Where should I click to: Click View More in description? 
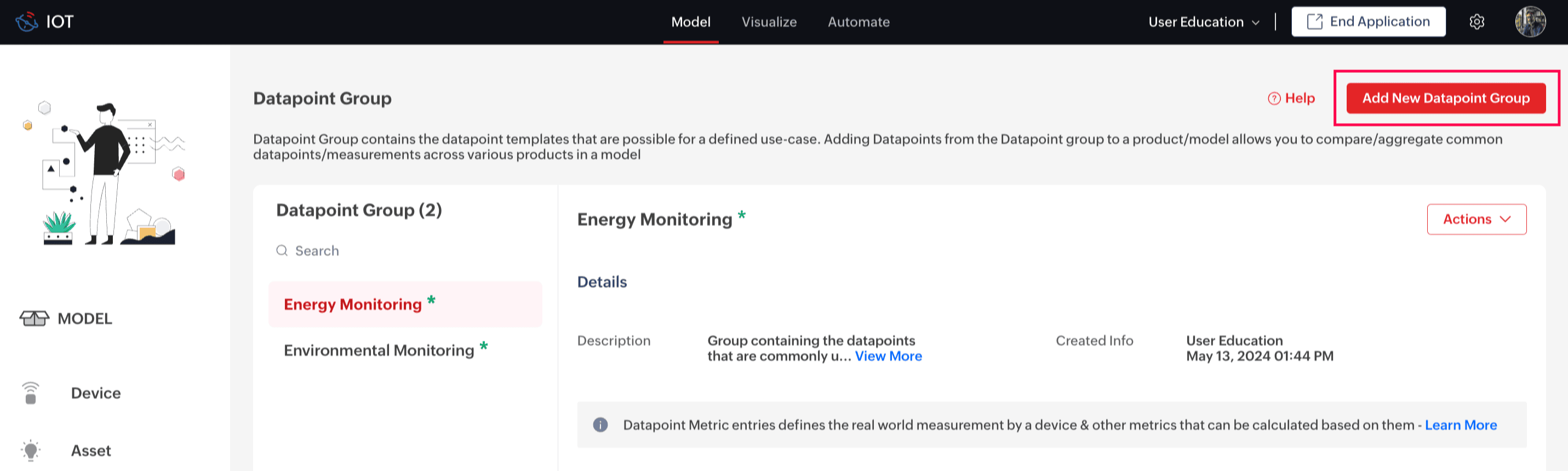point(888,357)
